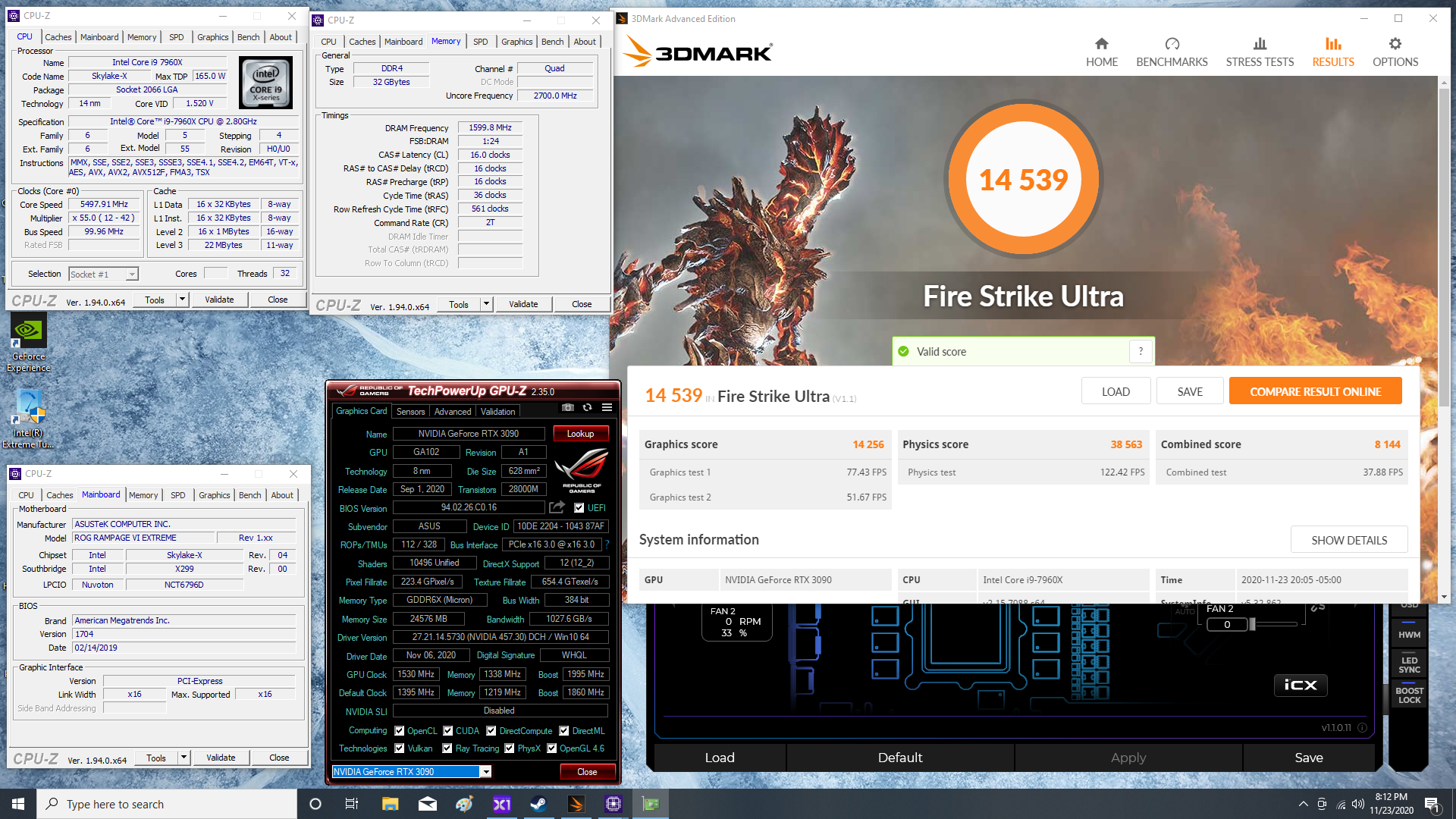Image resolution: width=1456 pixels, height=819 pixels.
Task: Switch to Sensors tab in GPU-Z
Action: tap(410, 412)
